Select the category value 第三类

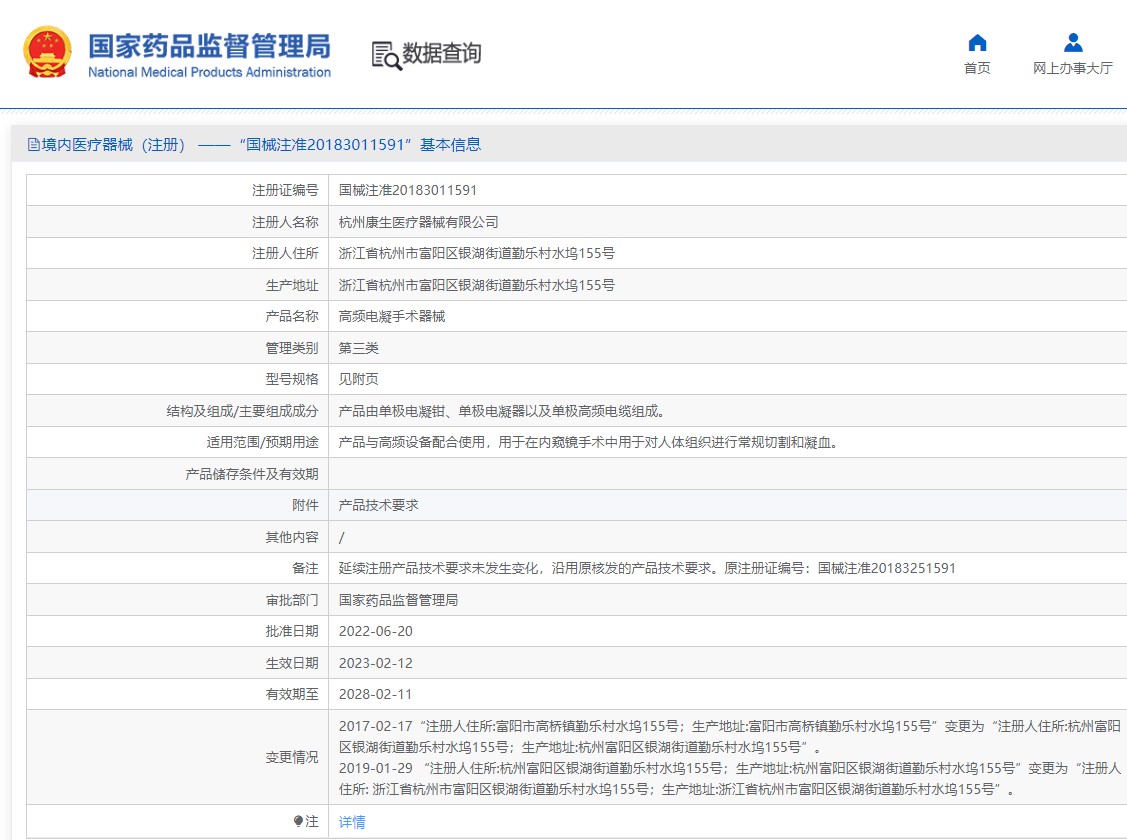click(359, 348)
